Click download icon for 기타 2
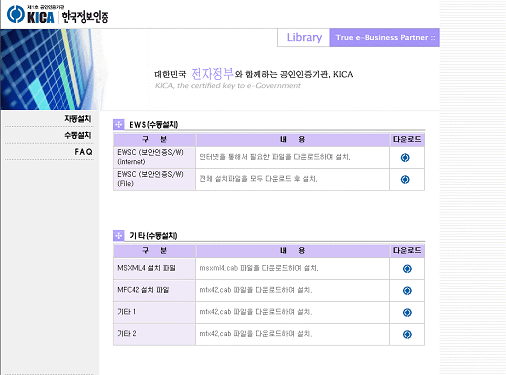The image size is (506, 375). [407, 334]
